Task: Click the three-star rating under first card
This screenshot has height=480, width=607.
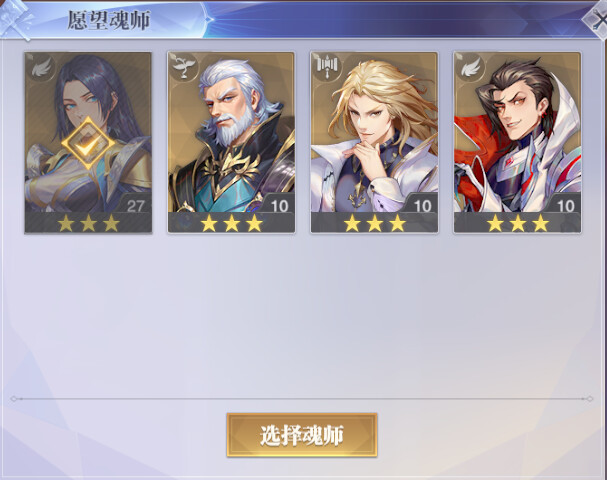Action: pos(89,223)
